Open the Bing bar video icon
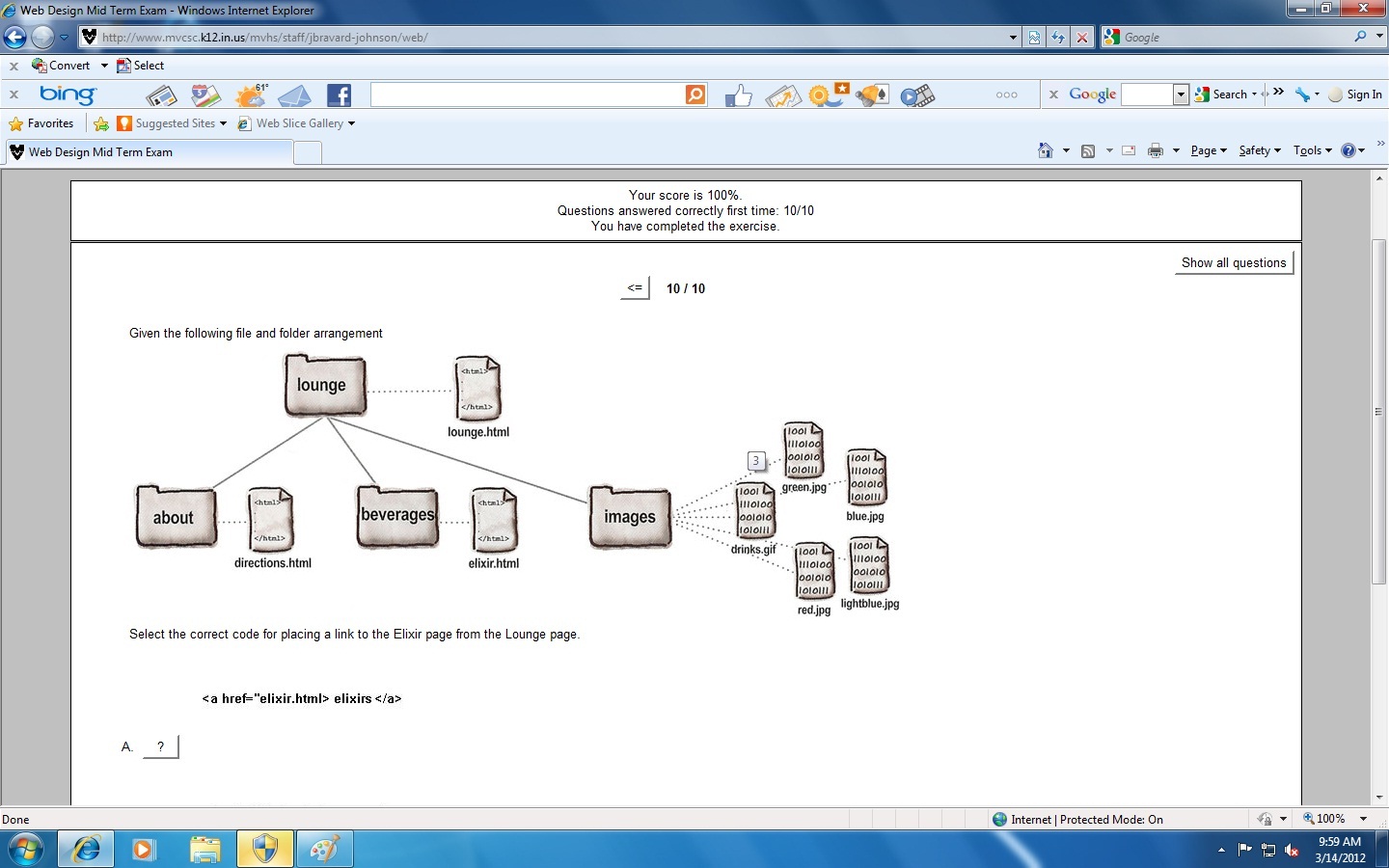Viewport: 1389px width, 868px height. click(916, 95)
